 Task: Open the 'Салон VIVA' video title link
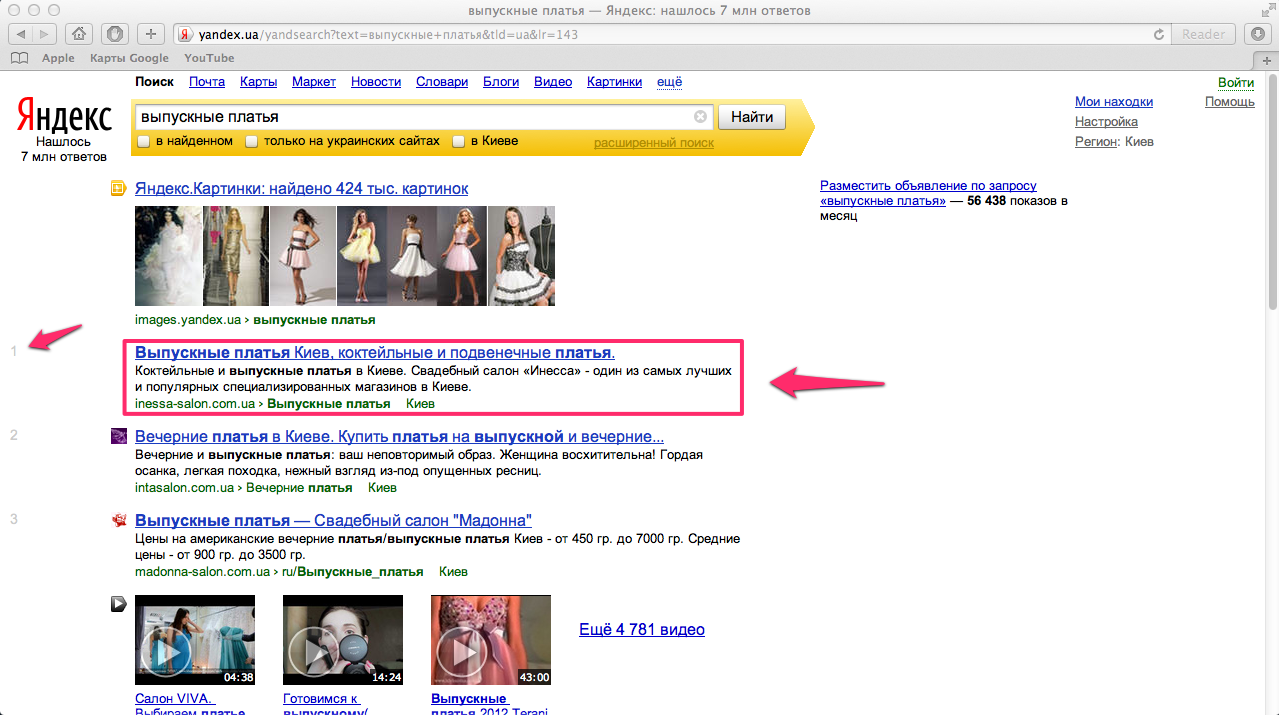click(x=190, y=706)
